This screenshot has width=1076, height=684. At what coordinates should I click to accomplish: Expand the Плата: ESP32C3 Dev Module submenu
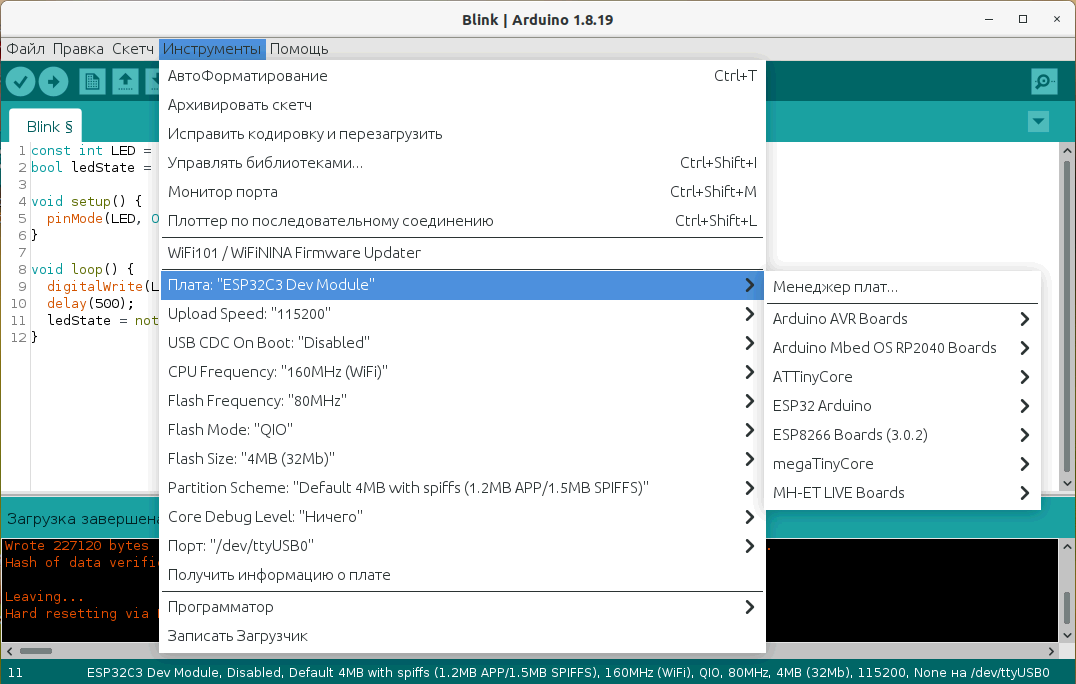463,285
